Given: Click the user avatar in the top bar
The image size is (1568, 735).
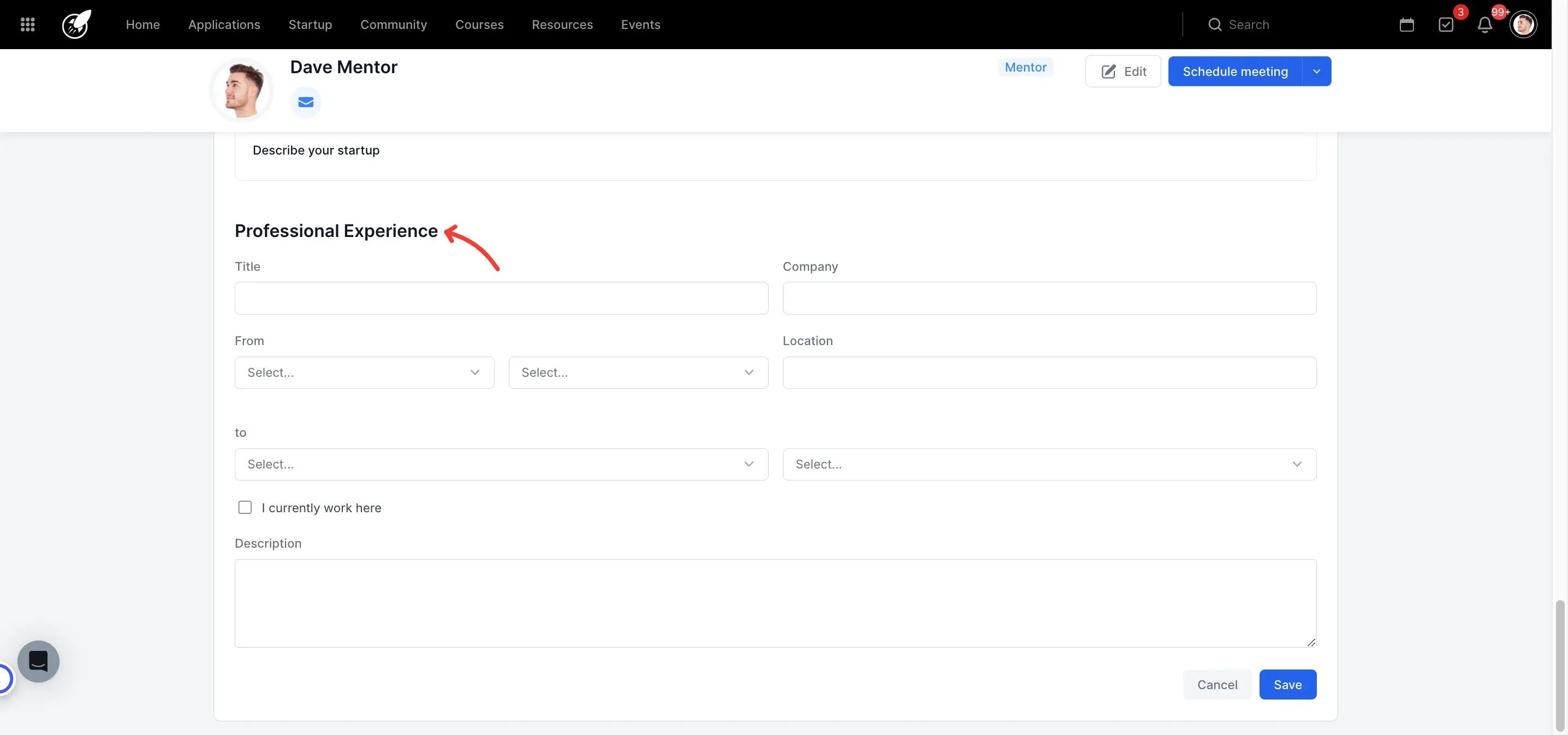Looking at the screenshot, I should pos(1523,25).
